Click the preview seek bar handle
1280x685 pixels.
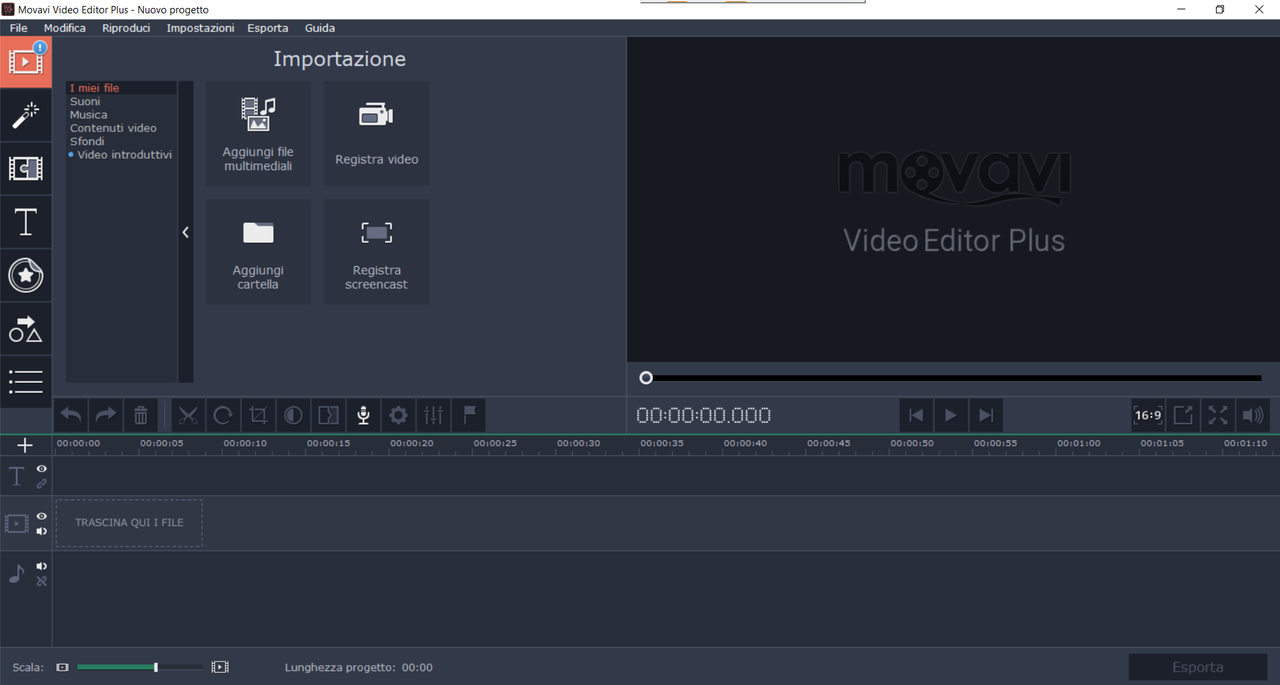(646, 378)
